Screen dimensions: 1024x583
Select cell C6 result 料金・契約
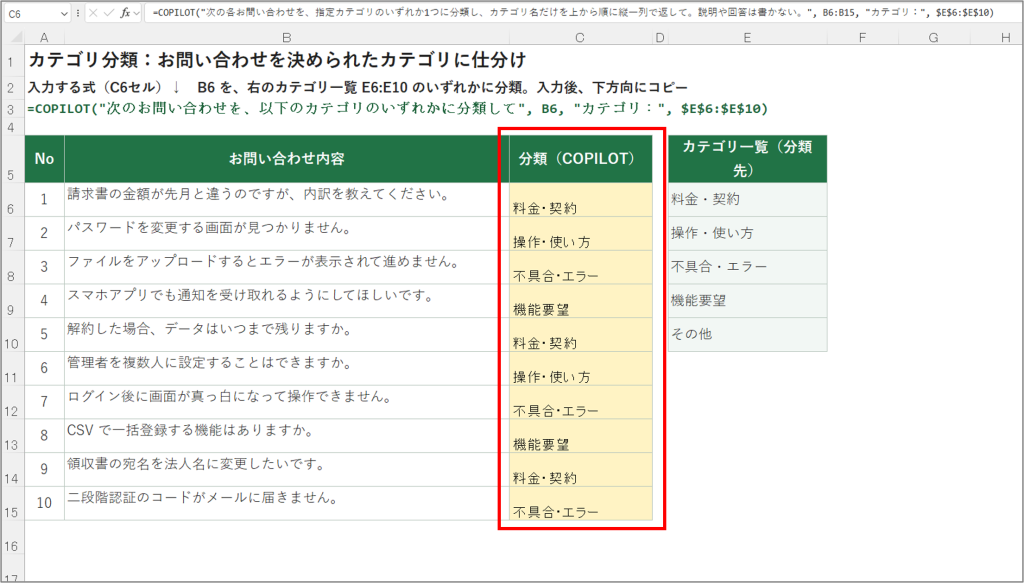click(x=580, y=199)
